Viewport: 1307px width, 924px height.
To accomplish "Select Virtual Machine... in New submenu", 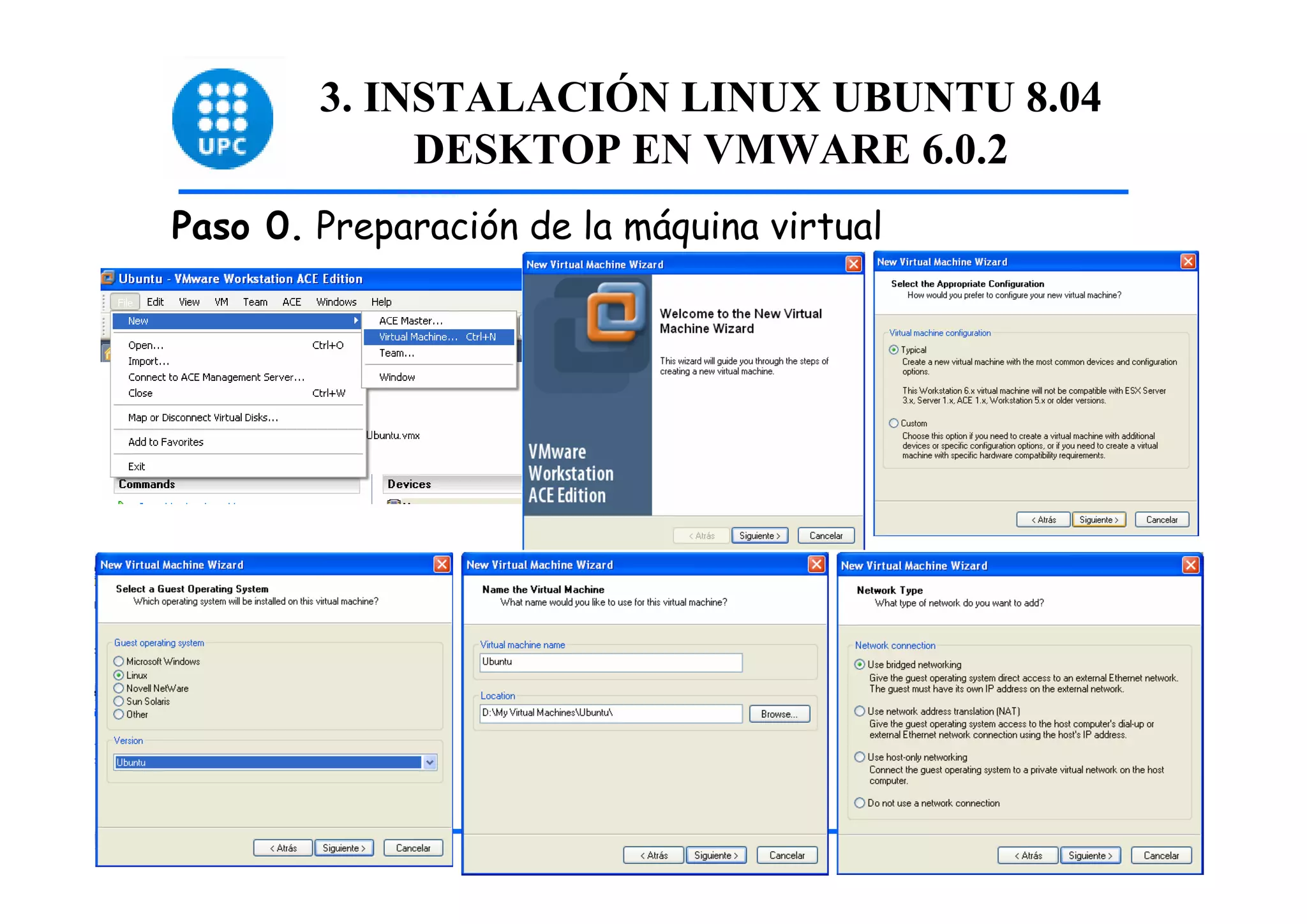I will click(x=439, y=337).
